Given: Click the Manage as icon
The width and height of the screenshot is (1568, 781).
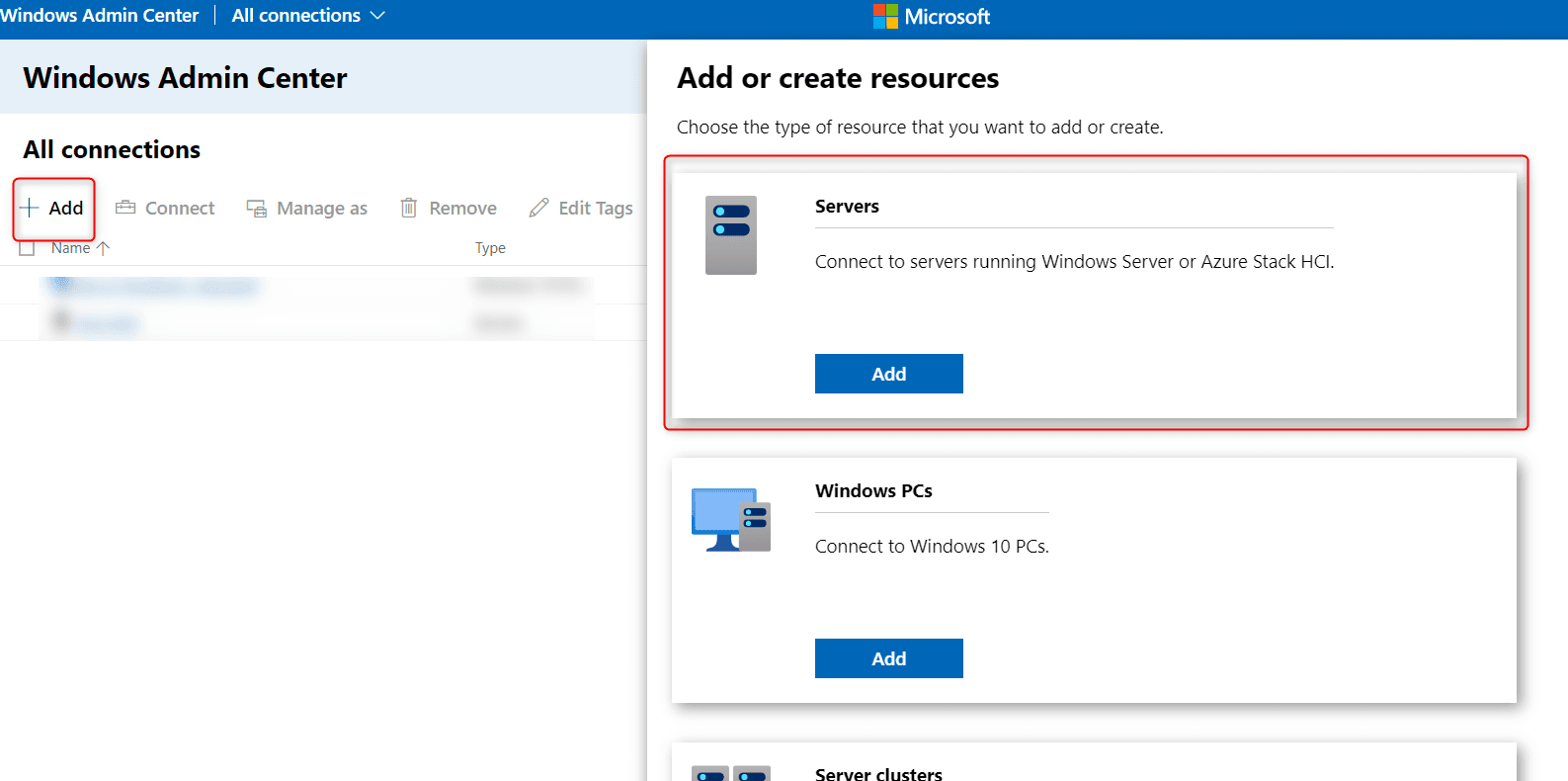Looking at the screenshot, I should tap(257, 209).
